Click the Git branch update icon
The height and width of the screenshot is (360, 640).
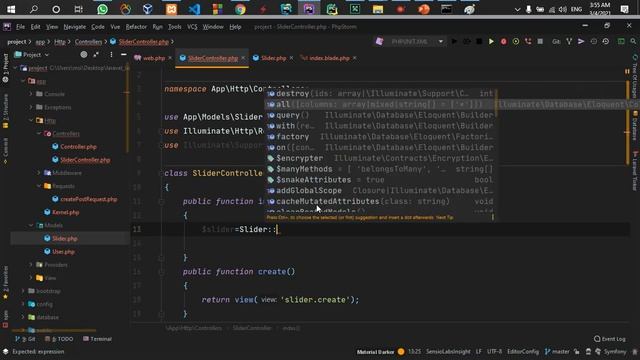point(569,42)
